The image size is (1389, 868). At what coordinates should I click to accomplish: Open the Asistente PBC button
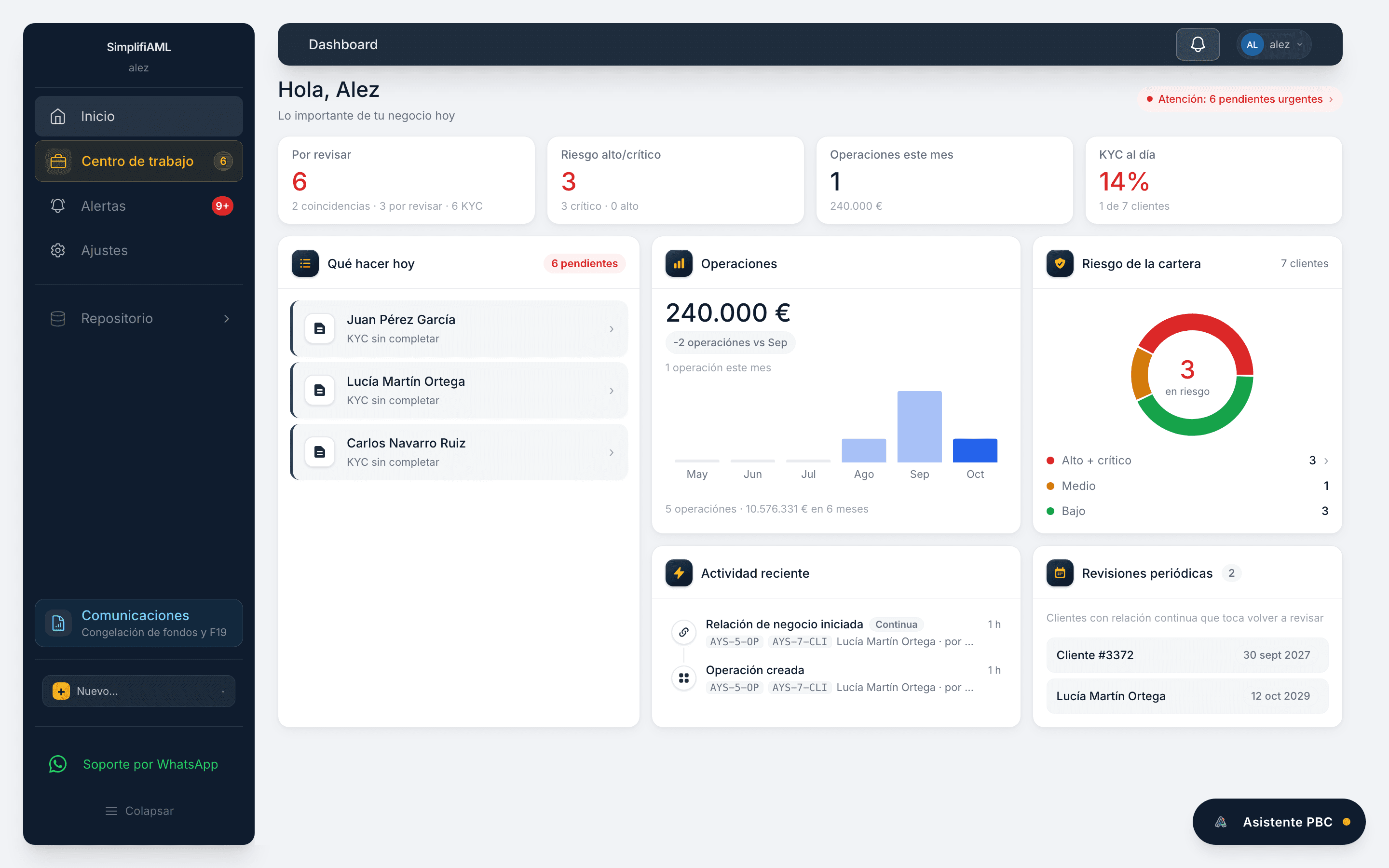point(1279,822)
